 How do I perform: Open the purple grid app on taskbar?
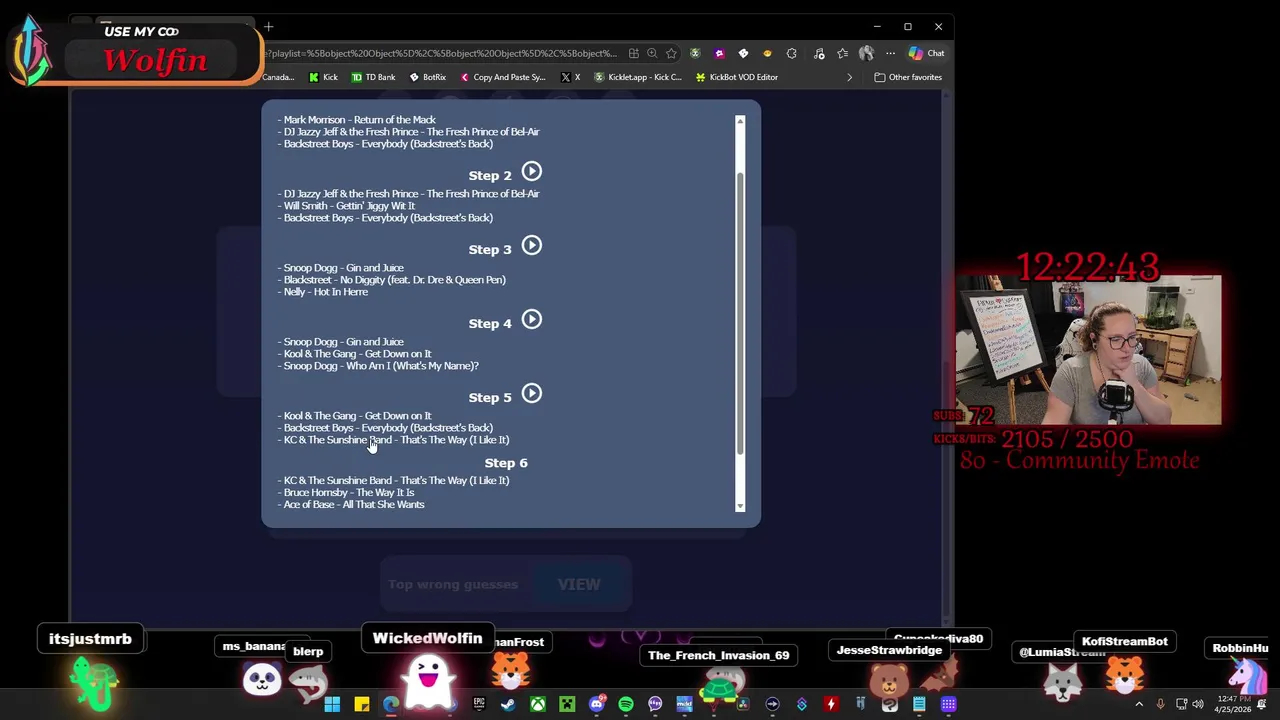tap(948, 704)
